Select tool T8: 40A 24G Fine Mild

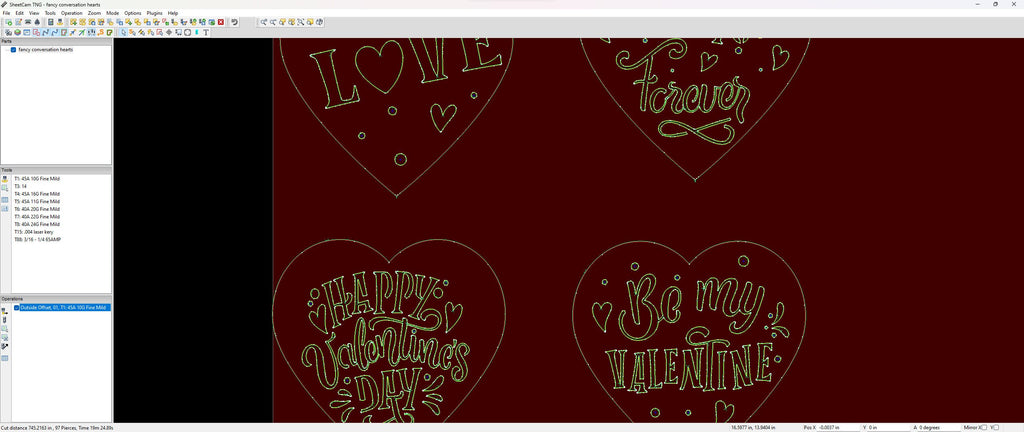point(37,224)
